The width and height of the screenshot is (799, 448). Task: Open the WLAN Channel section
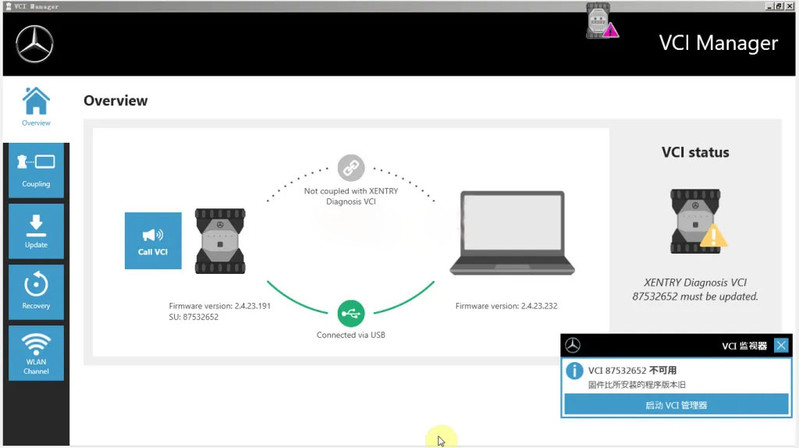[x=36, y=353]
